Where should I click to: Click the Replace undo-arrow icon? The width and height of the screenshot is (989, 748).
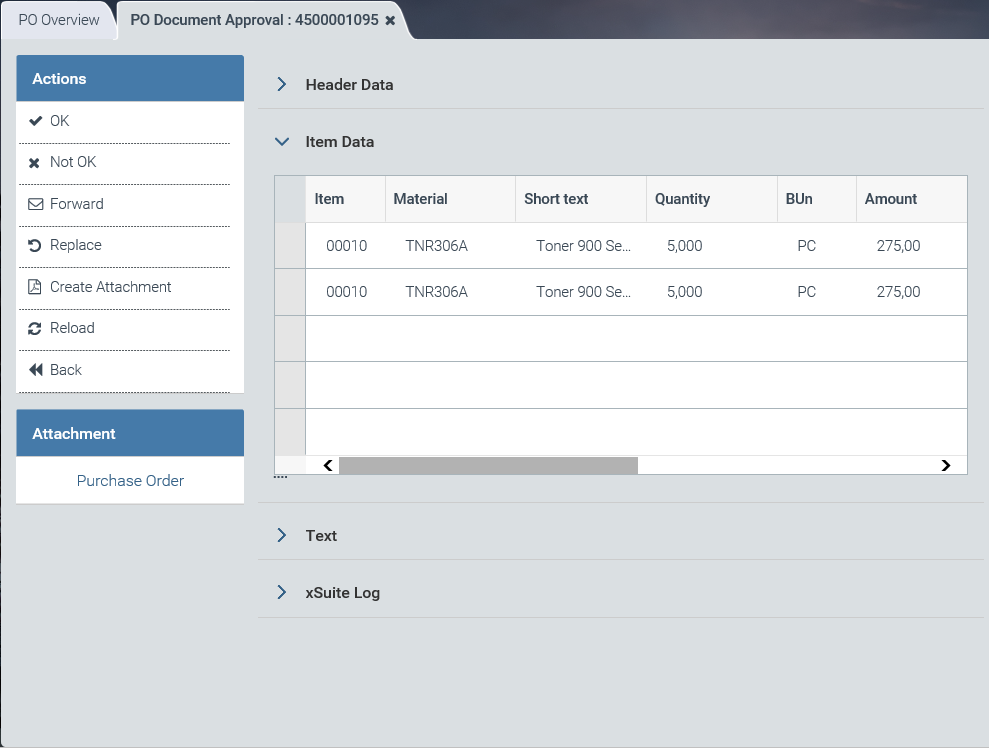tap(35, 246)
